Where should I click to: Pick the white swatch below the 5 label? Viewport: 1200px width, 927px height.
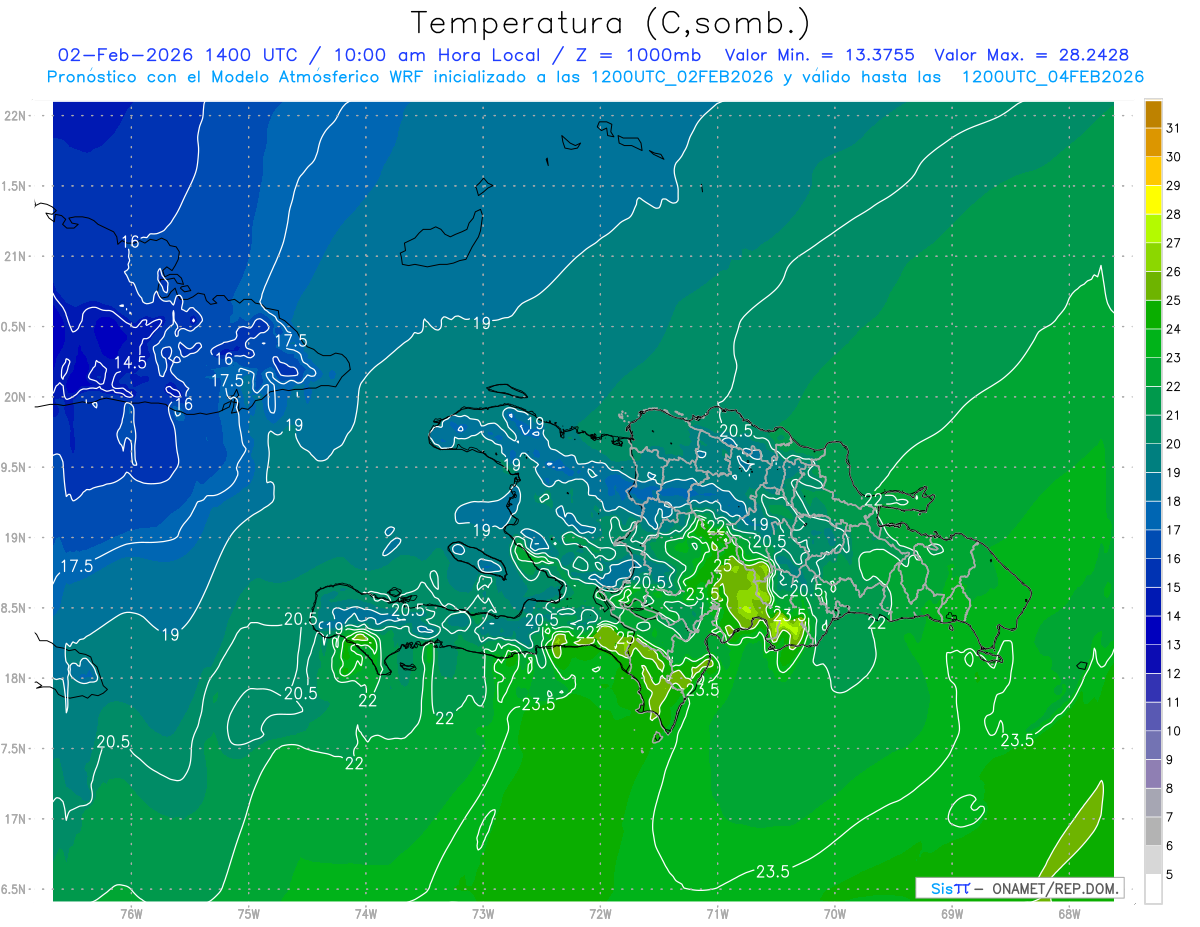pos(1153,889)
